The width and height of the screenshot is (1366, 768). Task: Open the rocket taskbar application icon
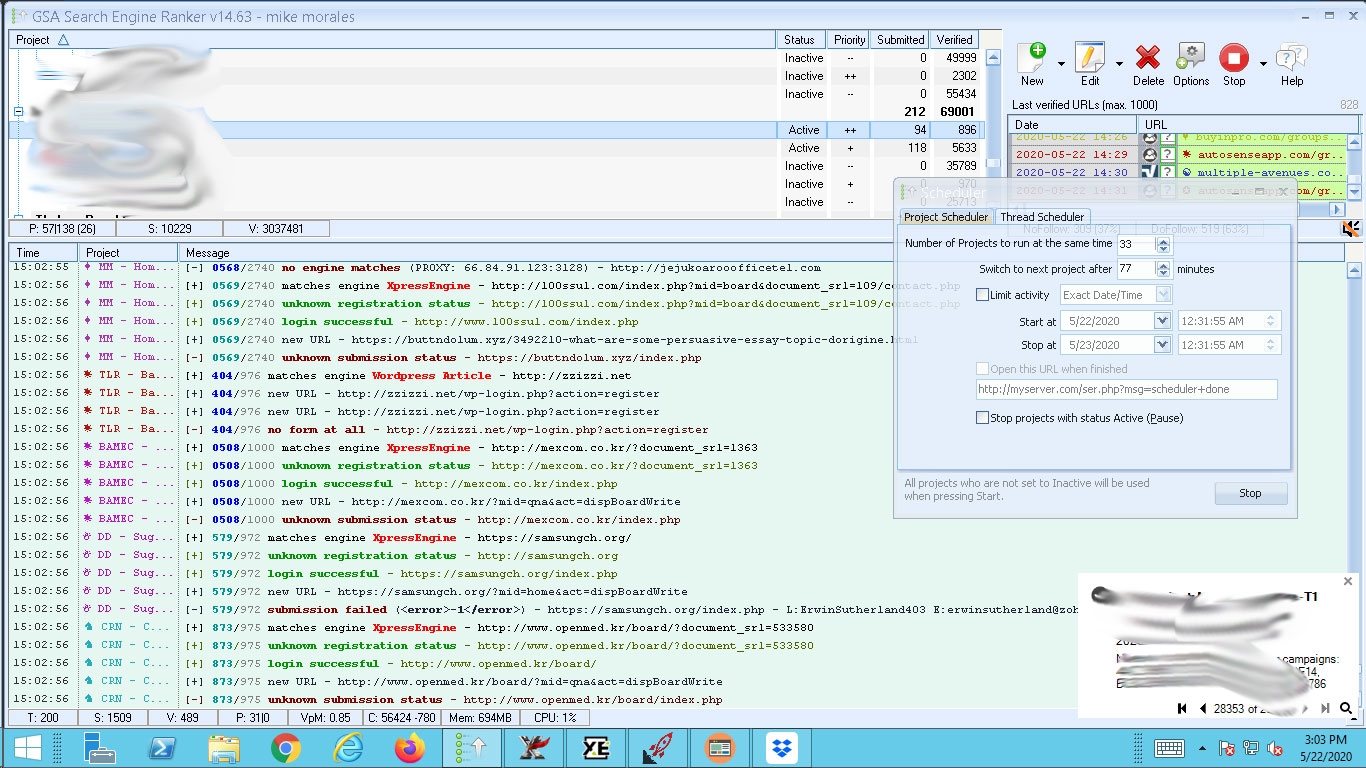[657, 748]
